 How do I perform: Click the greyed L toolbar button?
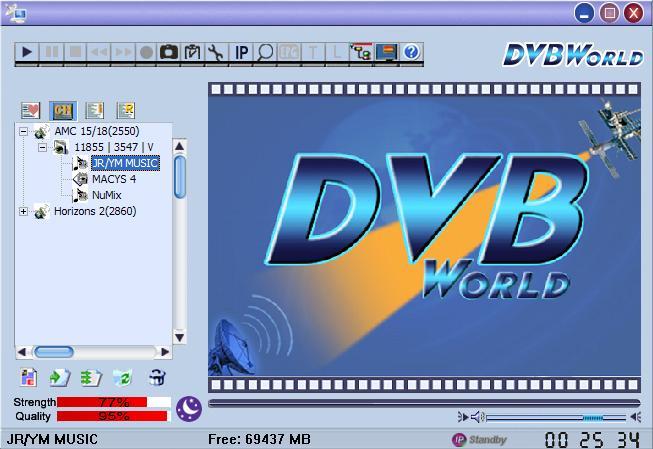pyautogui.click(x=336, y=52)
